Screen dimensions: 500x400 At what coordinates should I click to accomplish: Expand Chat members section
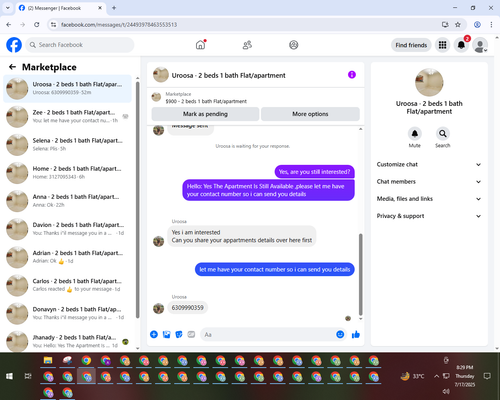pos(429,182)
